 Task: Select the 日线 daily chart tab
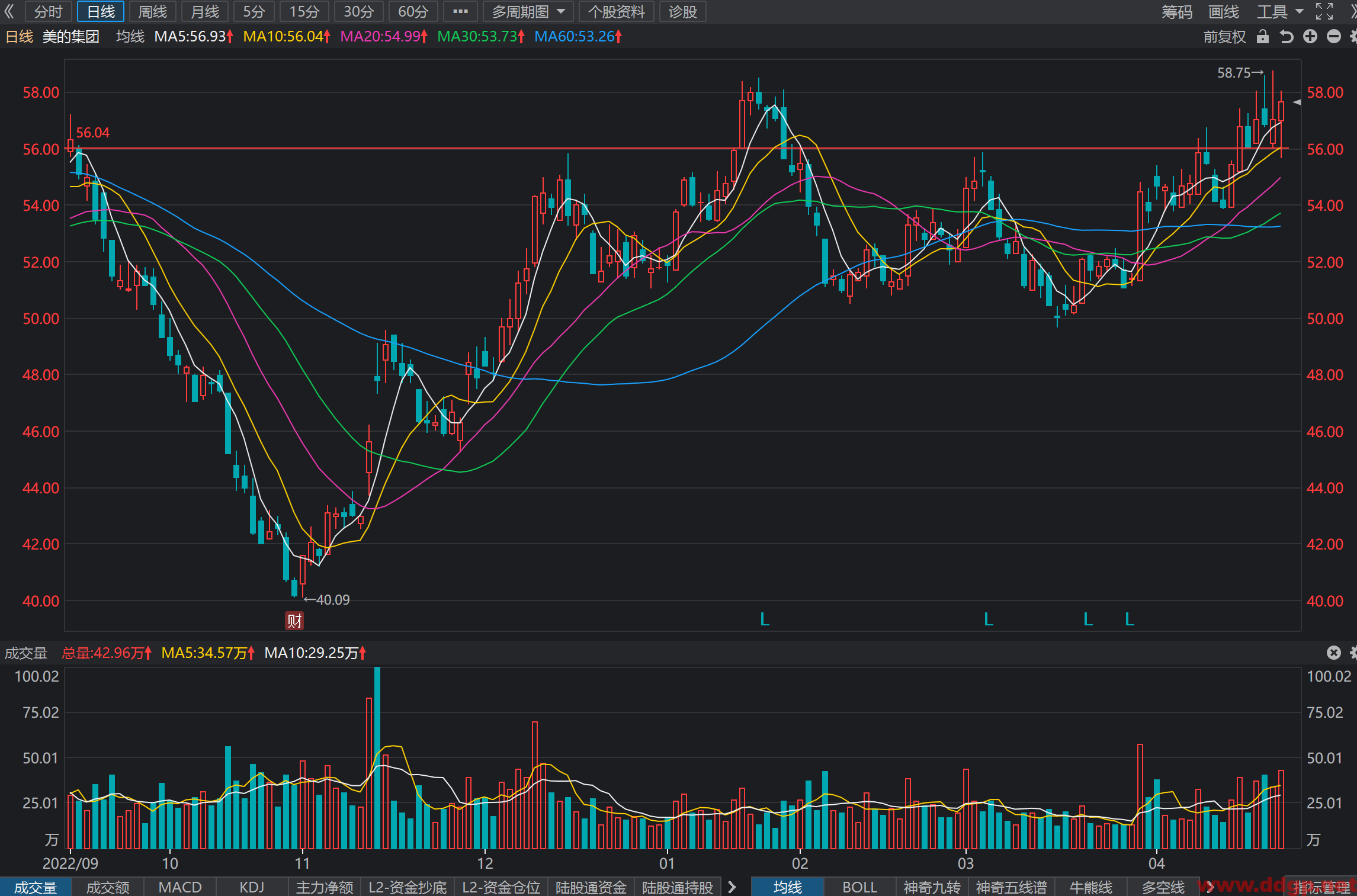[101, 11]
